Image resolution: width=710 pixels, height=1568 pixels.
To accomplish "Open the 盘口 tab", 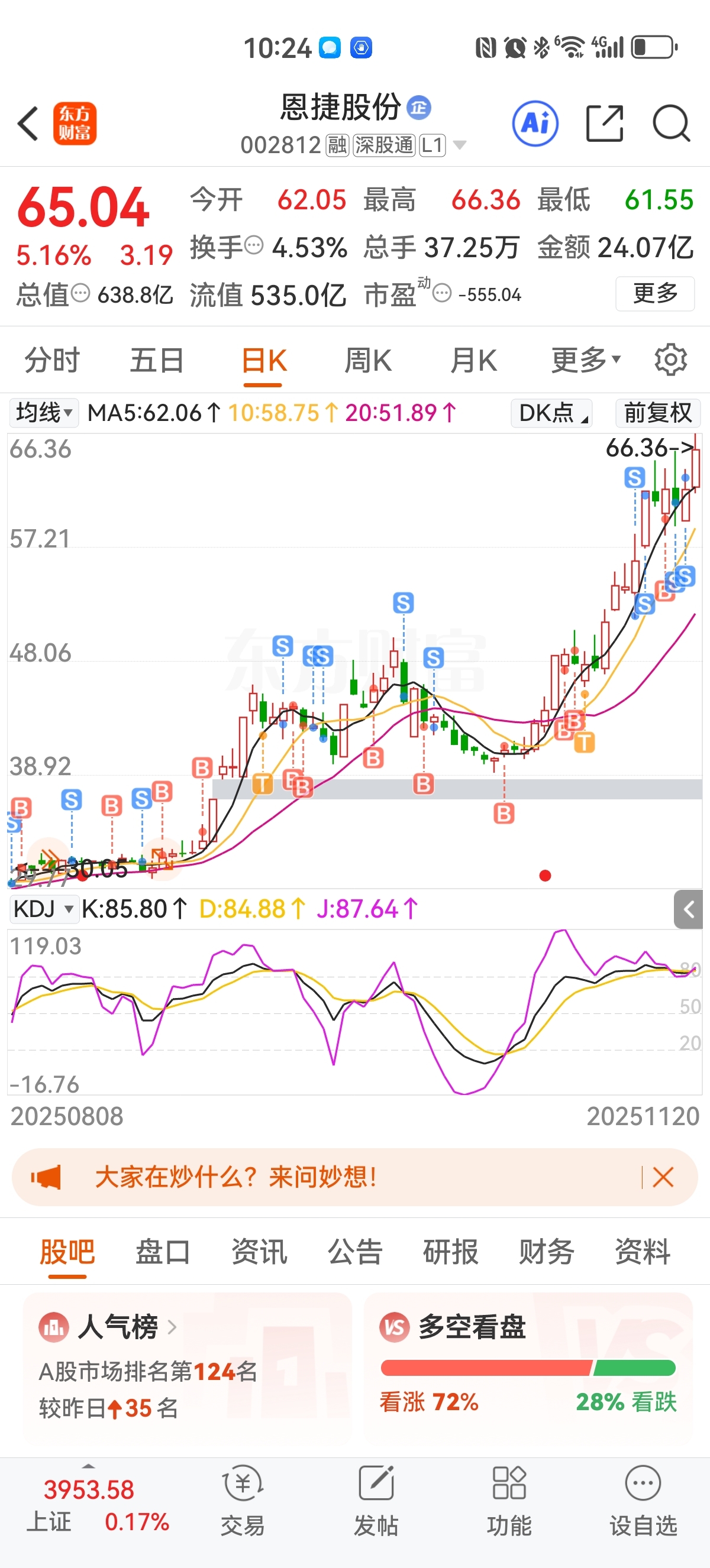I will click(163, 1252).
